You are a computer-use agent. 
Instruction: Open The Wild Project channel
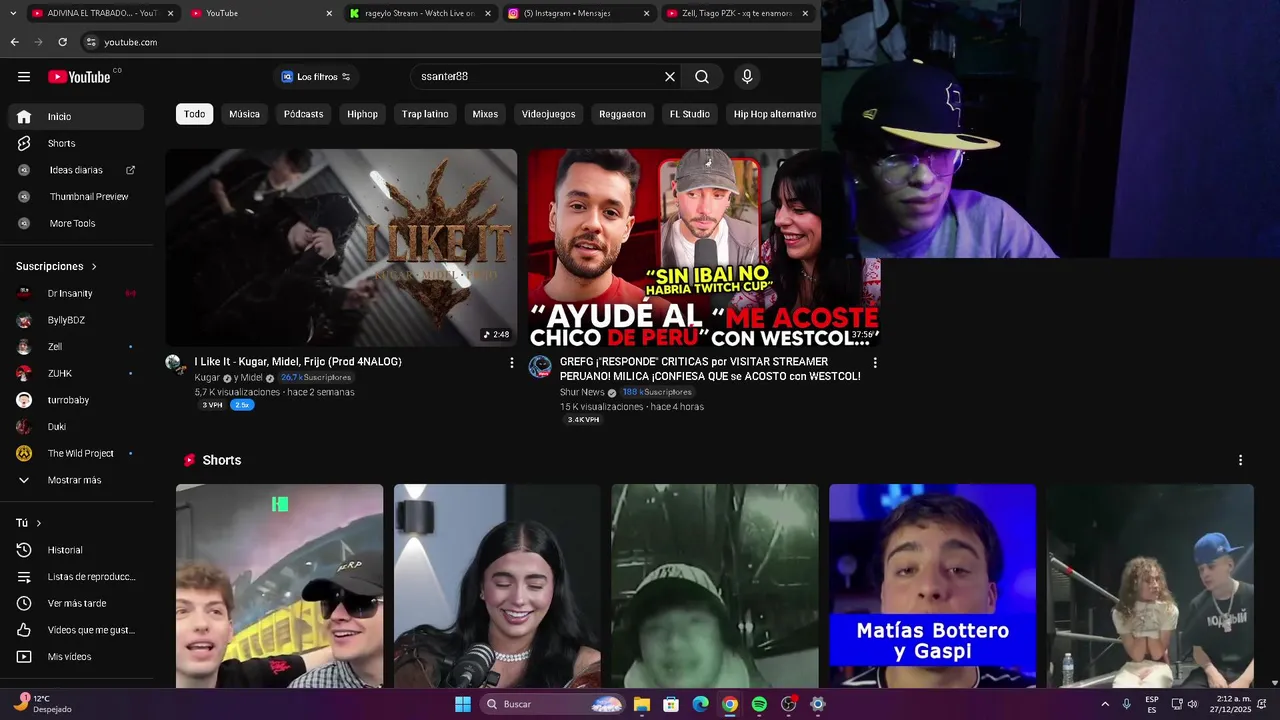coord(76,453)
